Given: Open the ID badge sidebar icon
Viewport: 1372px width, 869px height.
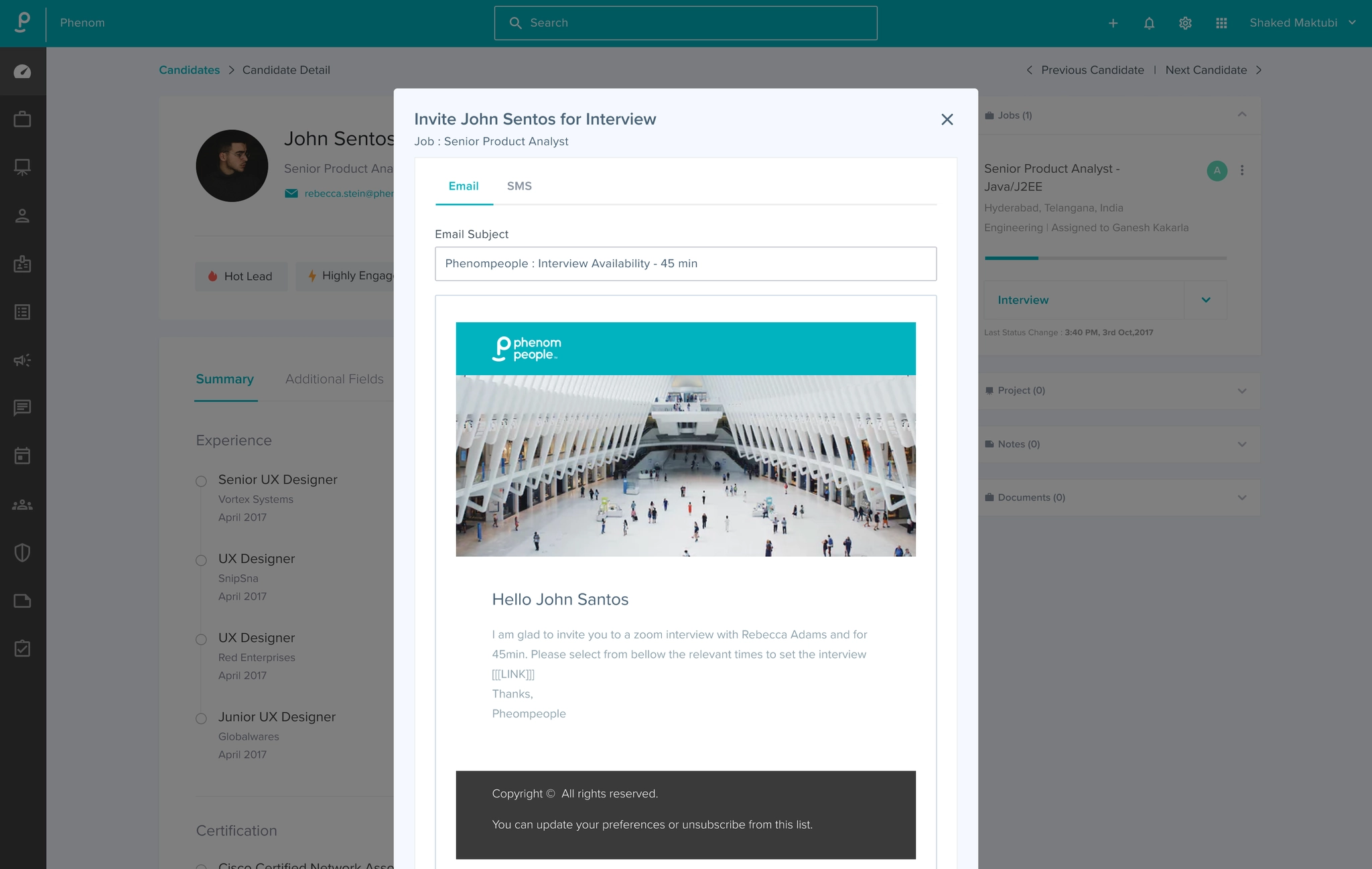Looking at the screenshot, I should click(x=23, y=264).
